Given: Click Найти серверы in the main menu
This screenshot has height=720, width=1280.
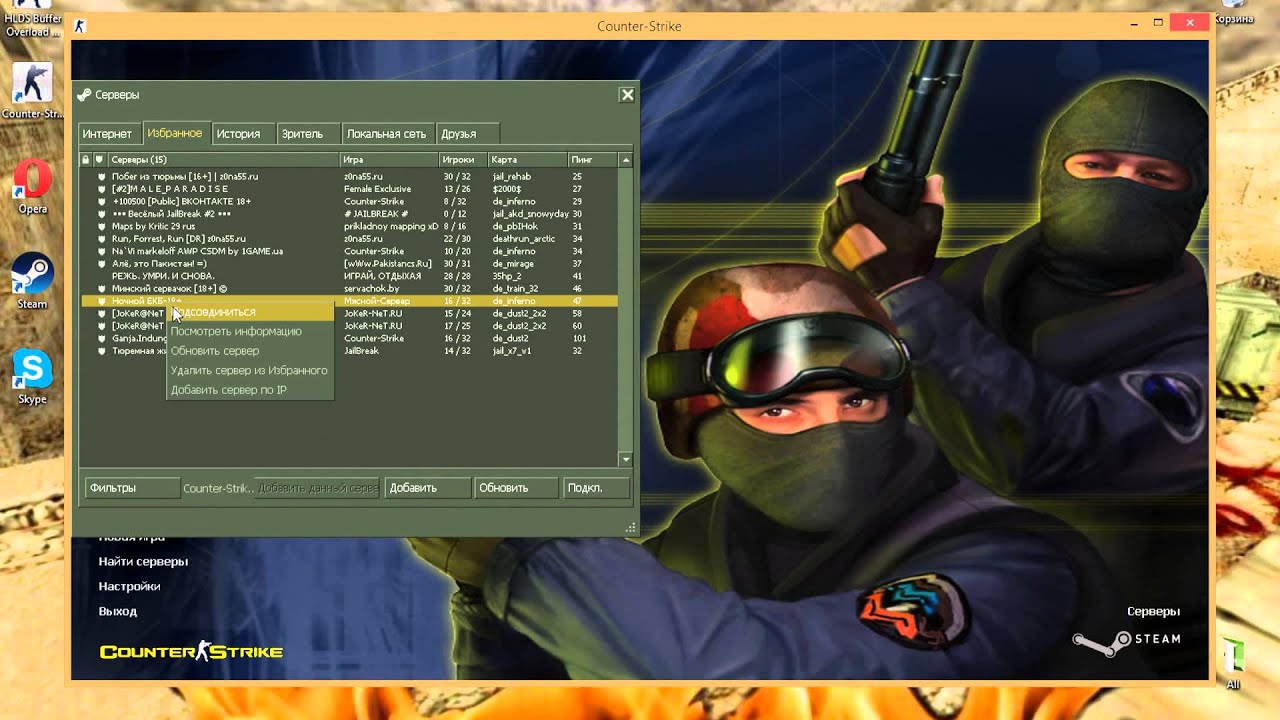Looking at the screenshot, I should pyautogui.click(x=143, y=562).
